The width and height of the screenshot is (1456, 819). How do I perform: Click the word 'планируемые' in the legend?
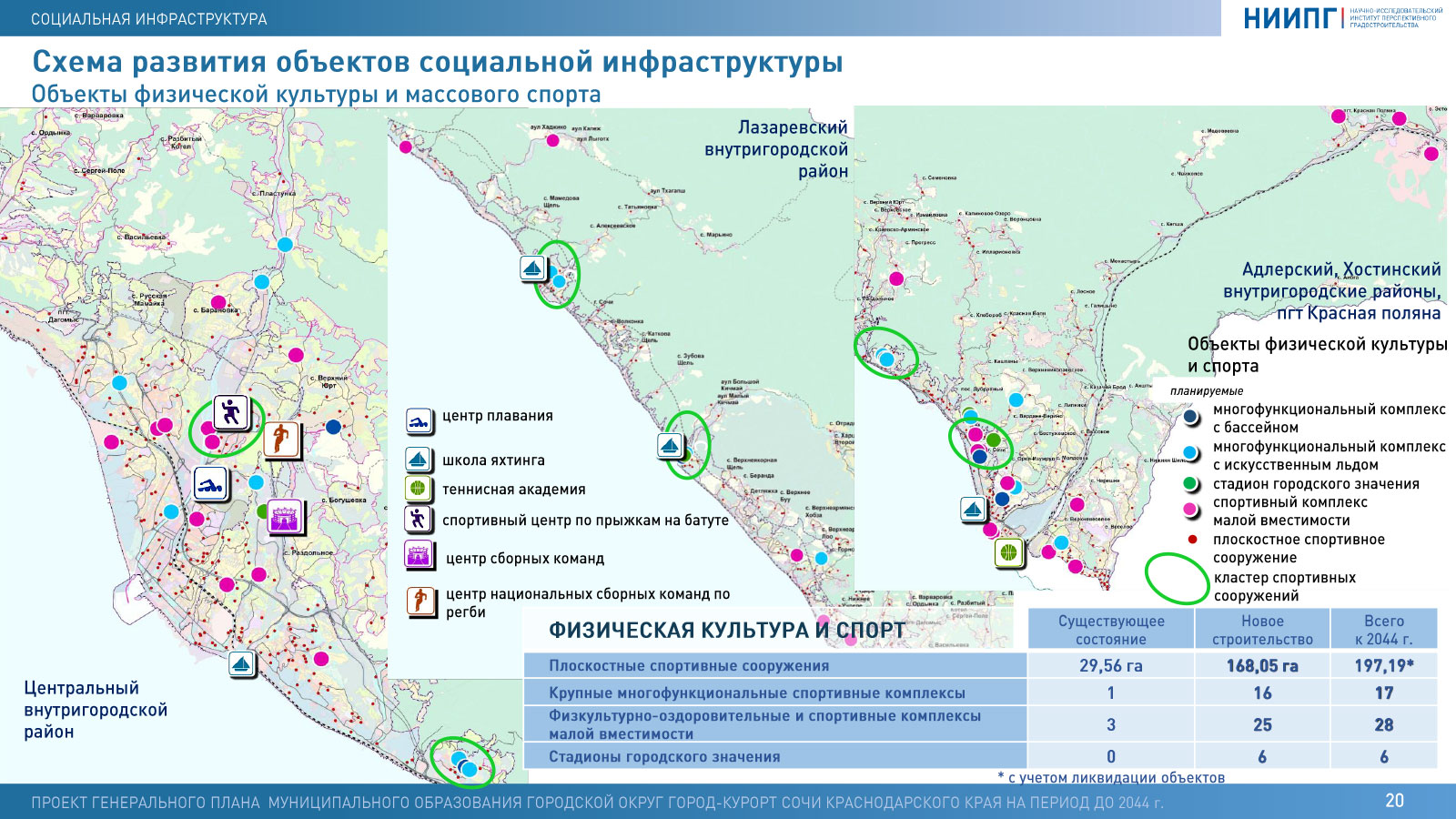(1207, 391)
